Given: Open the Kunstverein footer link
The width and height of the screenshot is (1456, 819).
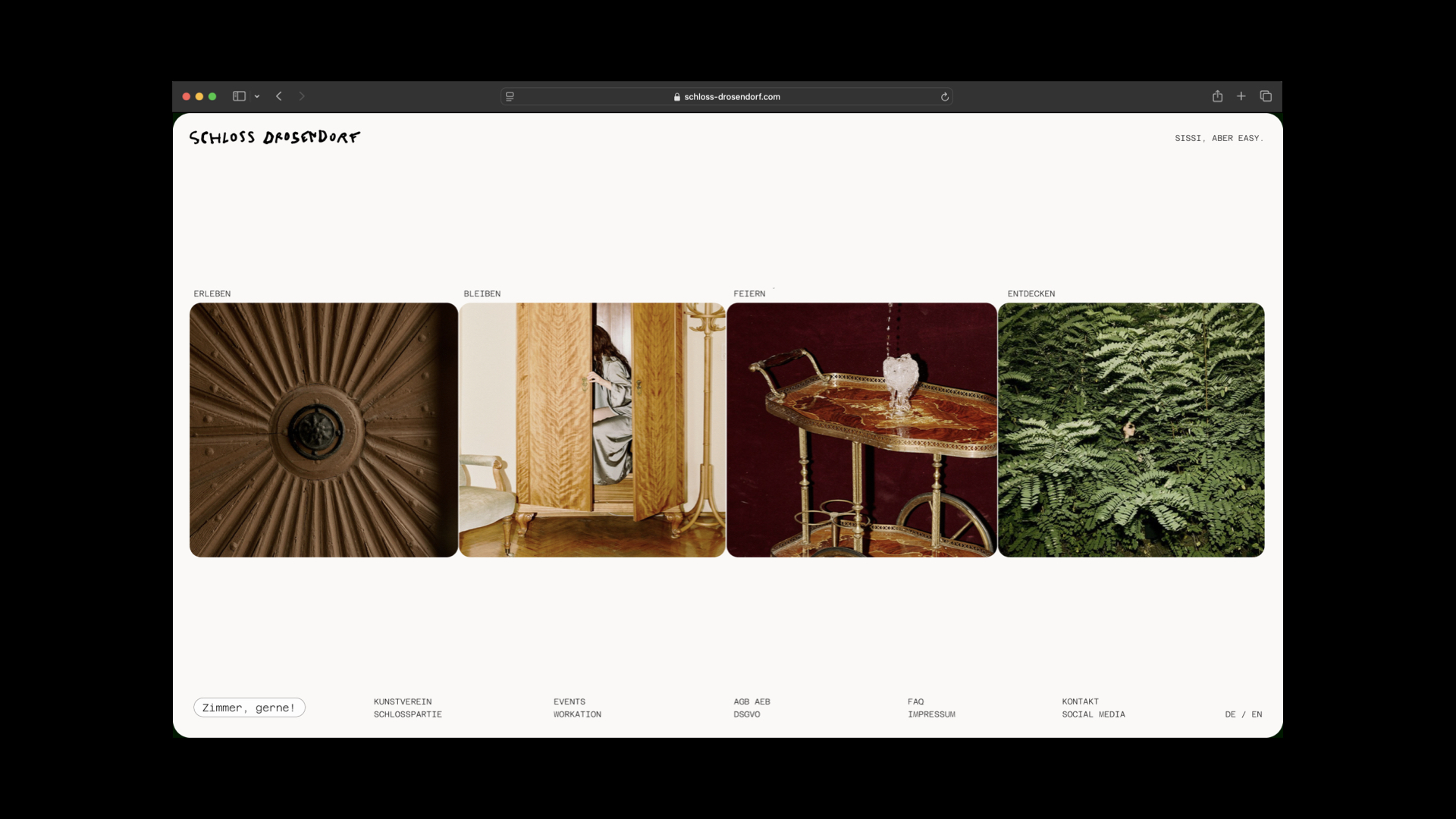Looking at the screenshot, I should 403,701.
